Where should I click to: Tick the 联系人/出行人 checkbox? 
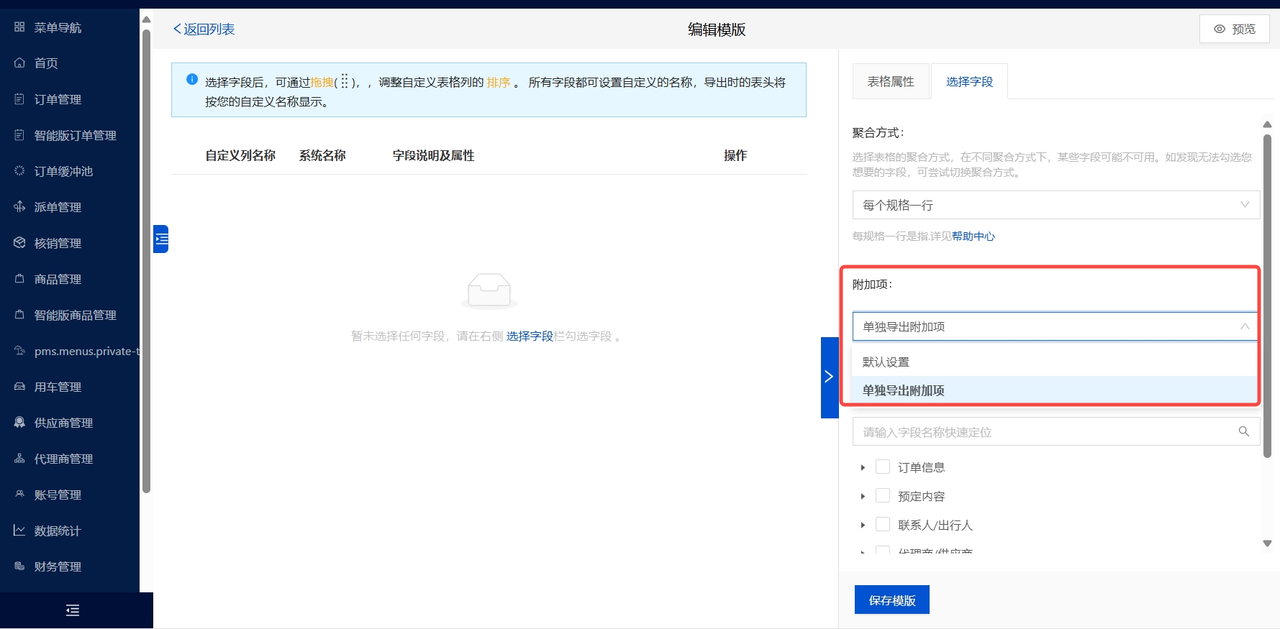coord(883,525)
